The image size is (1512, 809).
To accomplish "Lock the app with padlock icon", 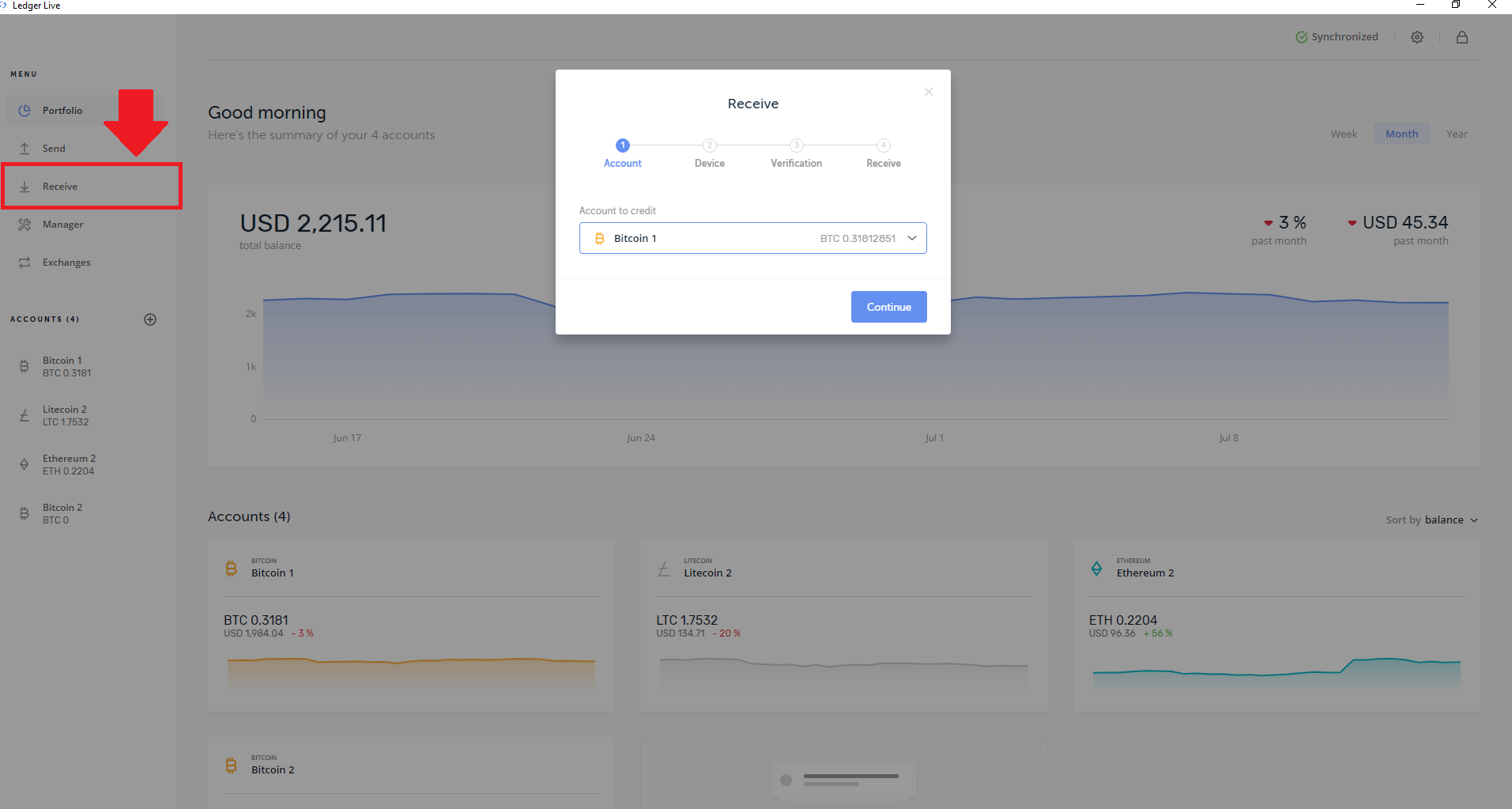I will (1462, 37).
